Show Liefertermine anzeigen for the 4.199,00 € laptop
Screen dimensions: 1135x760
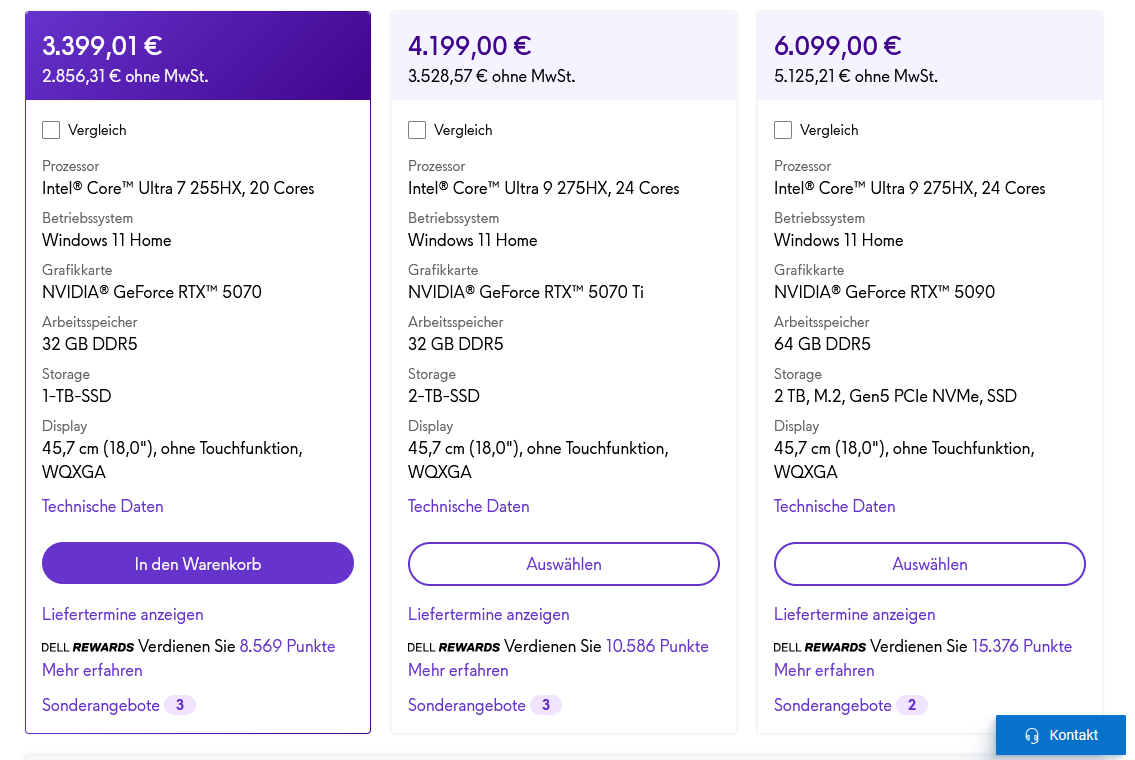(488, 614)
